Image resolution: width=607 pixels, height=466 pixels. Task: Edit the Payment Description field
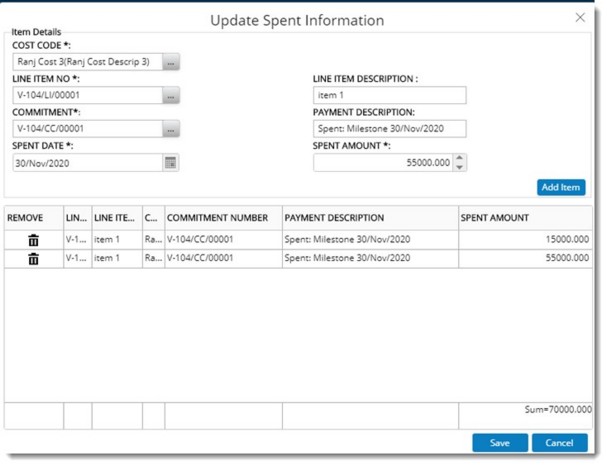point(390,129)
